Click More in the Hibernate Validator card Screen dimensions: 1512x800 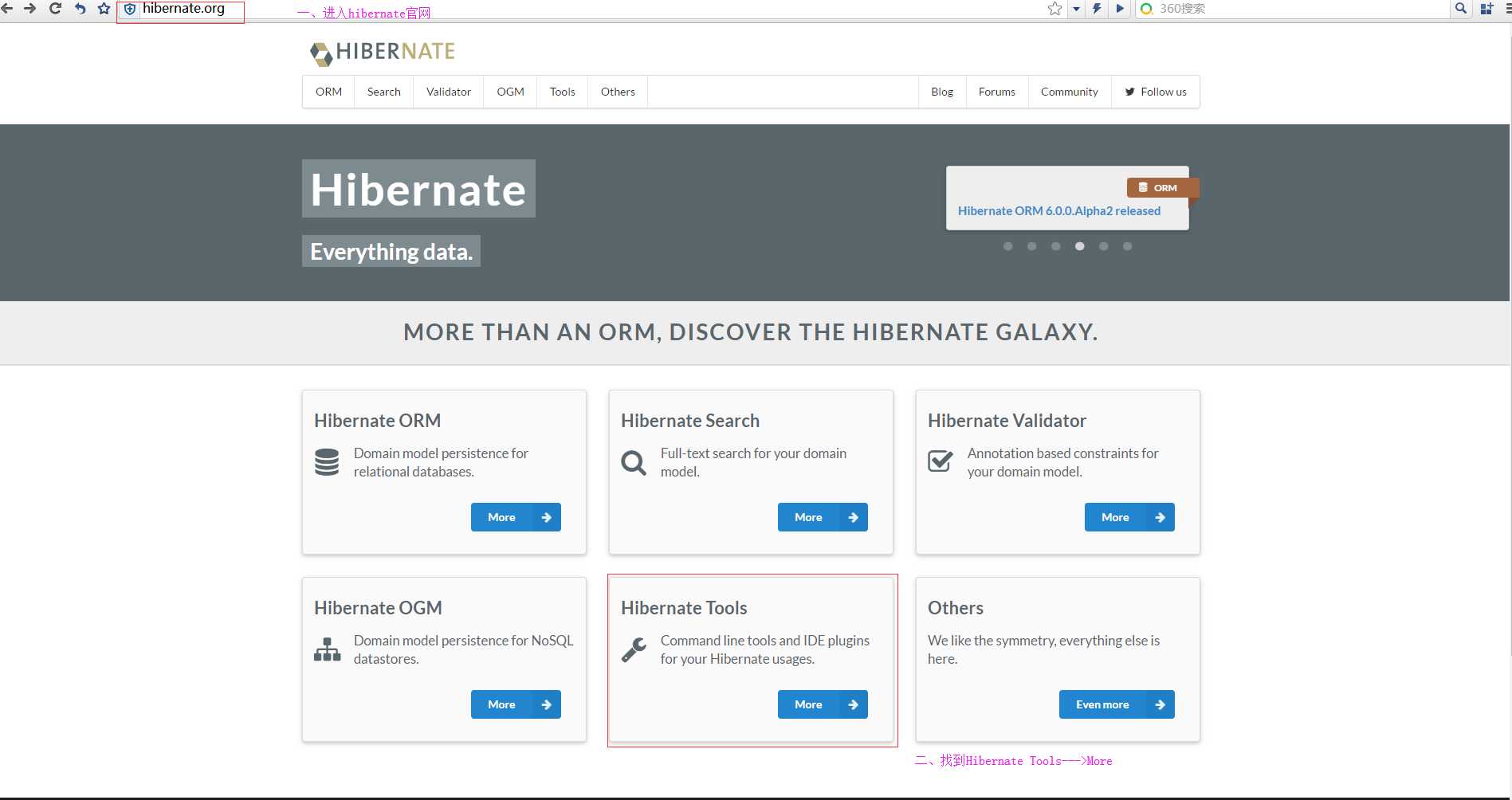pyautogui.click(x=1129, y=517)
